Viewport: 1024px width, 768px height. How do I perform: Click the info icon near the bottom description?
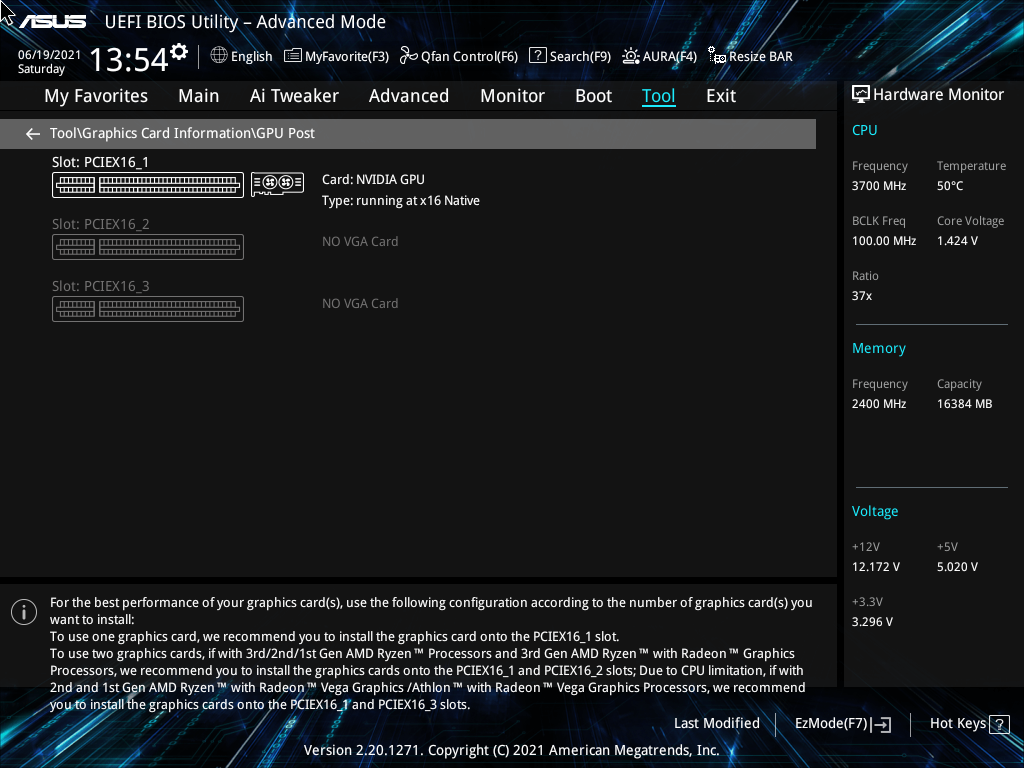[23, 611]
